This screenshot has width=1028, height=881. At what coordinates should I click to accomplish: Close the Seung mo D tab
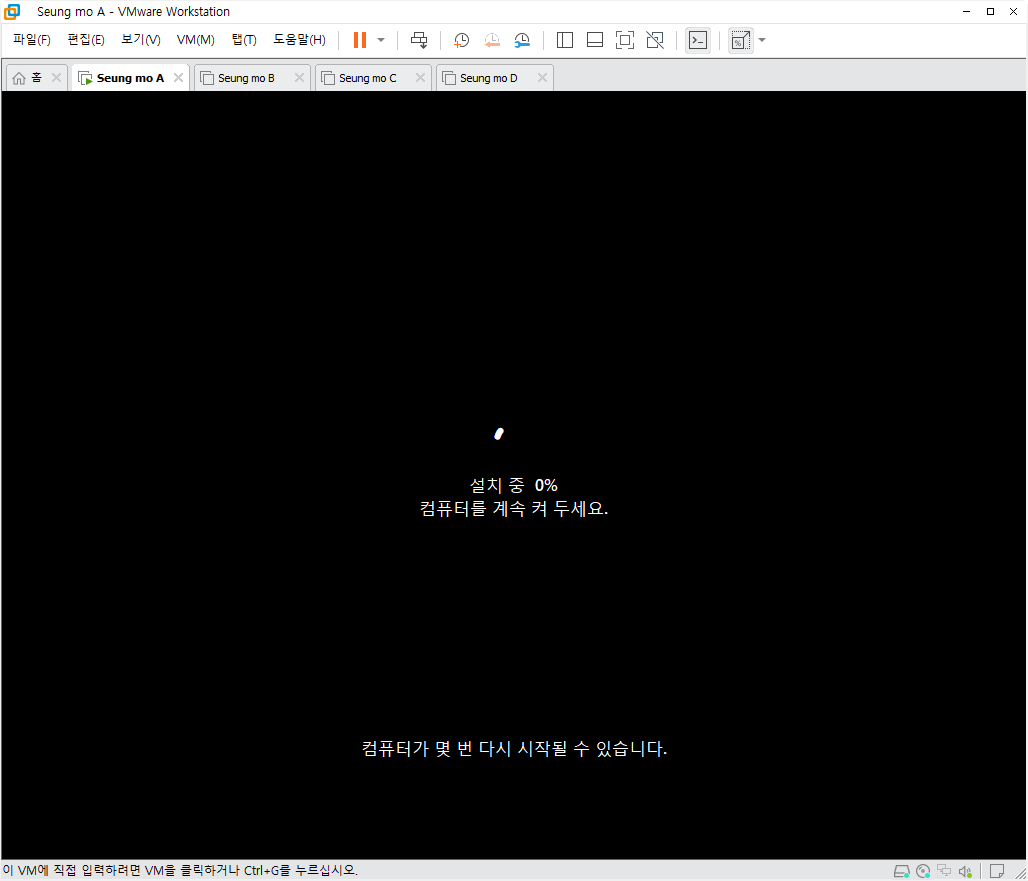coord(542,78)
